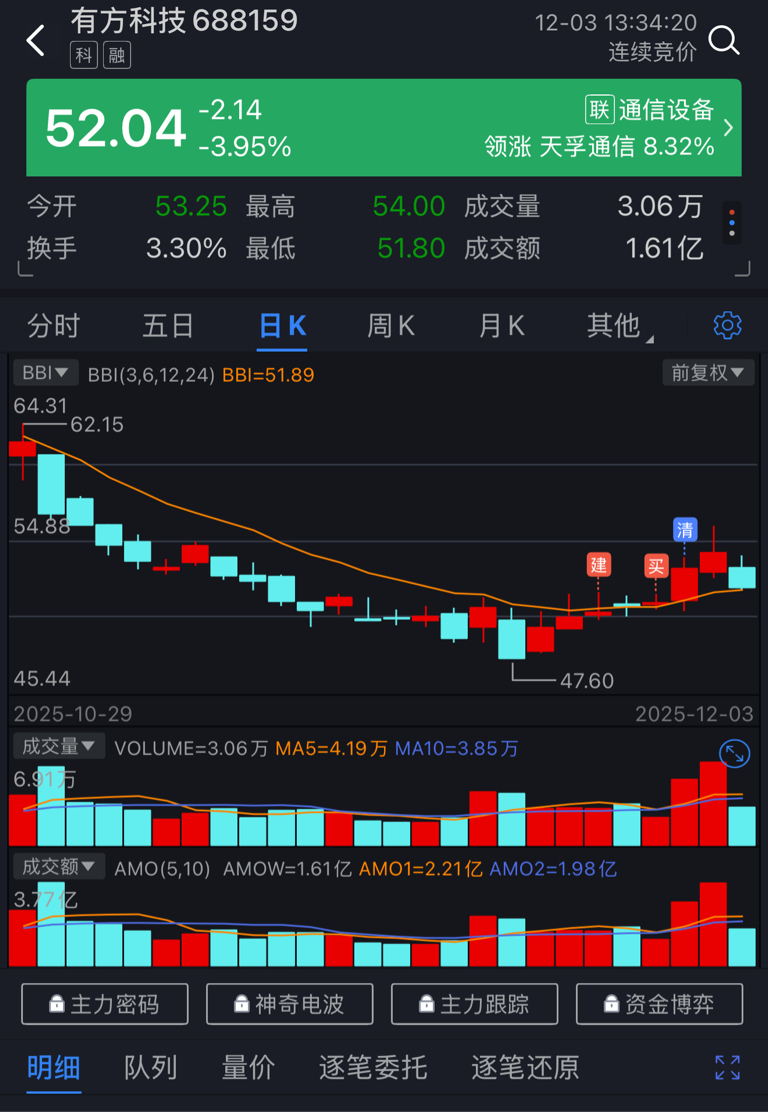Tap the 最低 51.80 value
Image resolution: width=768 pixels, height=1112 pixels.
pos(411,248)
